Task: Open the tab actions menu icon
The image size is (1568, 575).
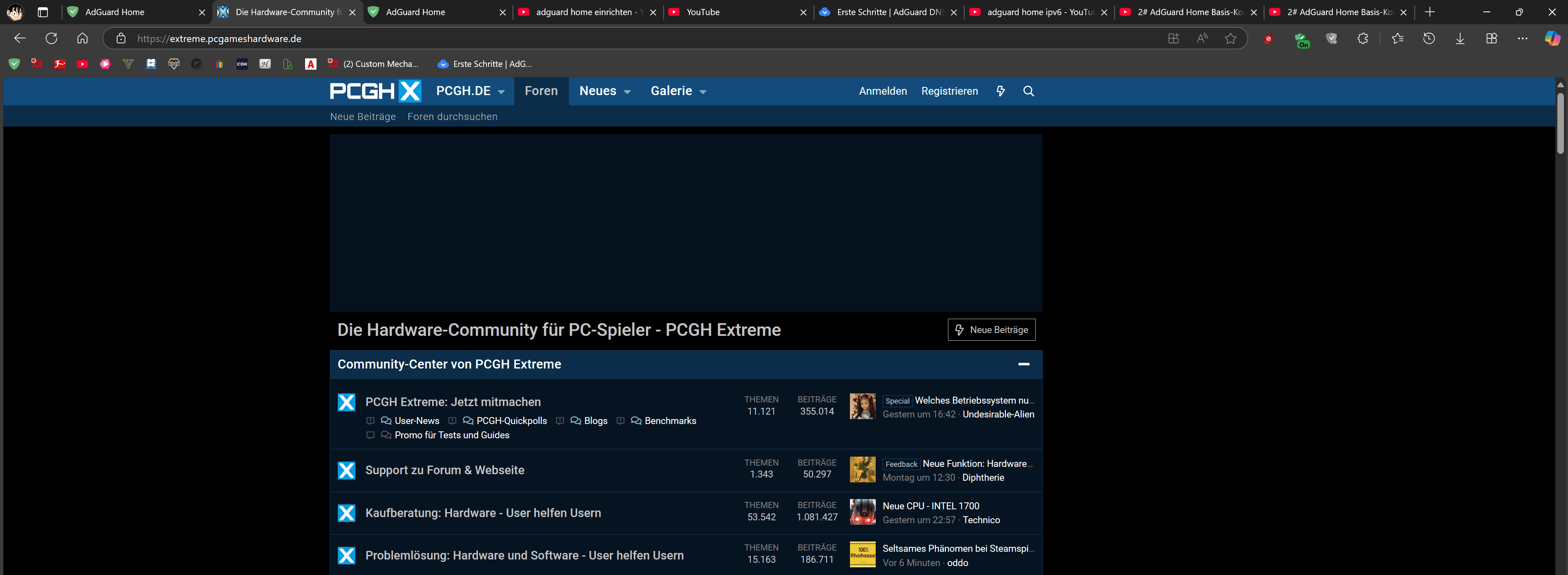Action: pyautogui.click(x=42, y=12)
